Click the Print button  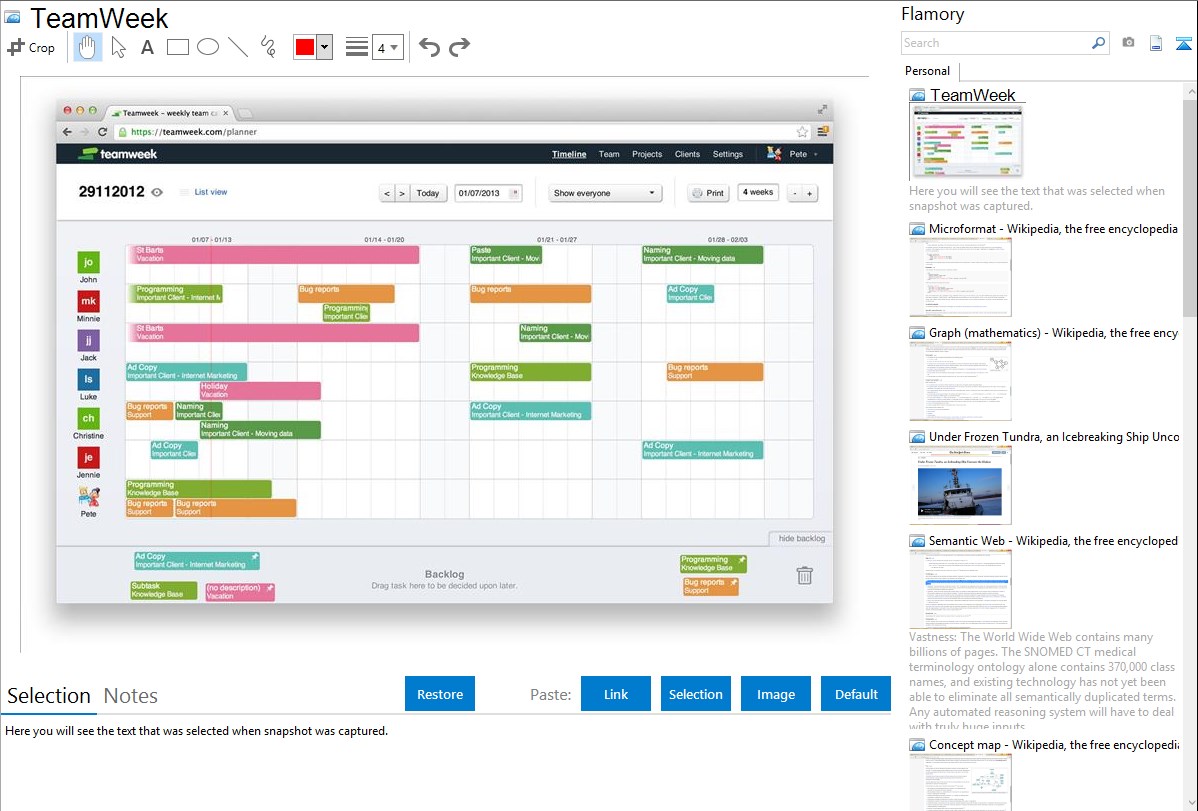(x=708, y=193)
